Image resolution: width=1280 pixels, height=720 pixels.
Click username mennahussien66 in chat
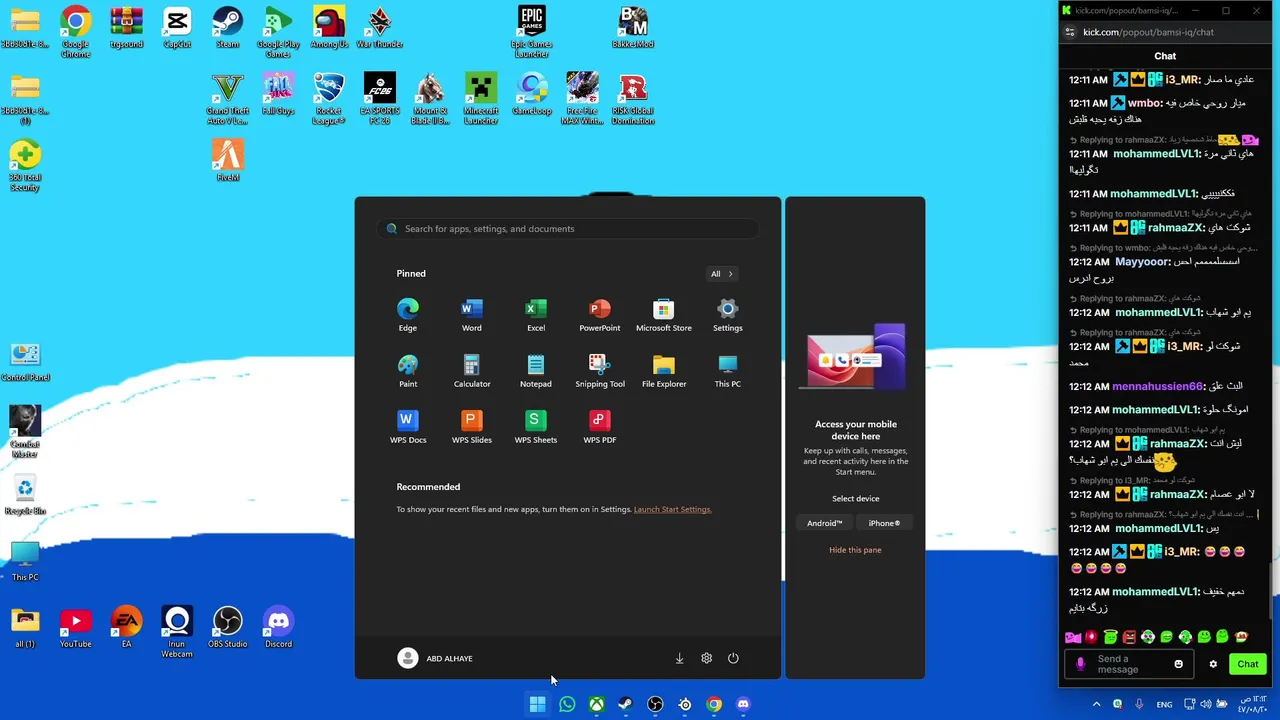[1157, 386]
